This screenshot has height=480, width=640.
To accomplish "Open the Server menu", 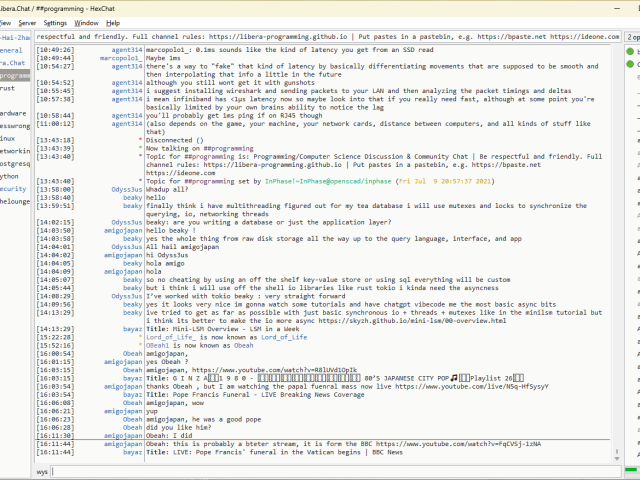I will pos(27,22).
